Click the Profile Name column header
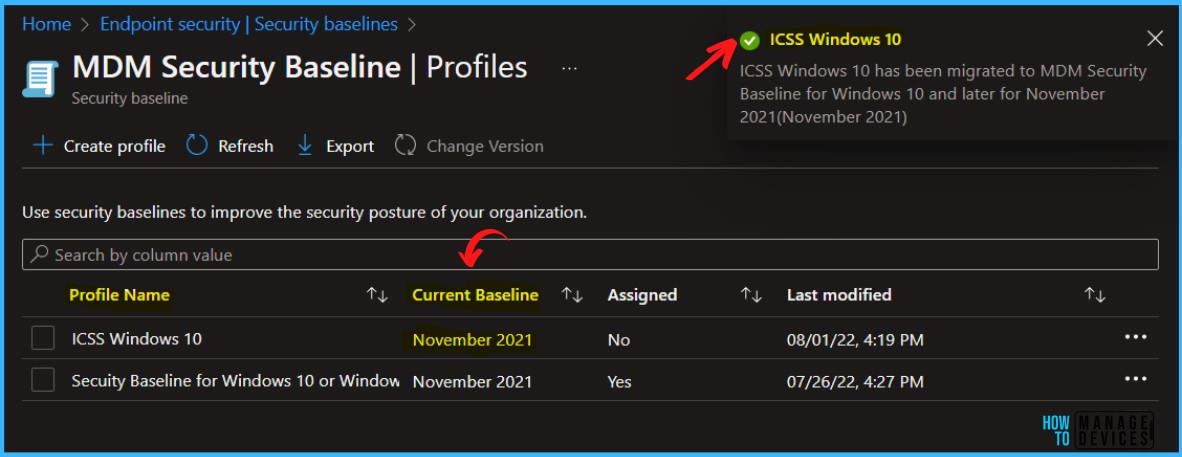 119,295
